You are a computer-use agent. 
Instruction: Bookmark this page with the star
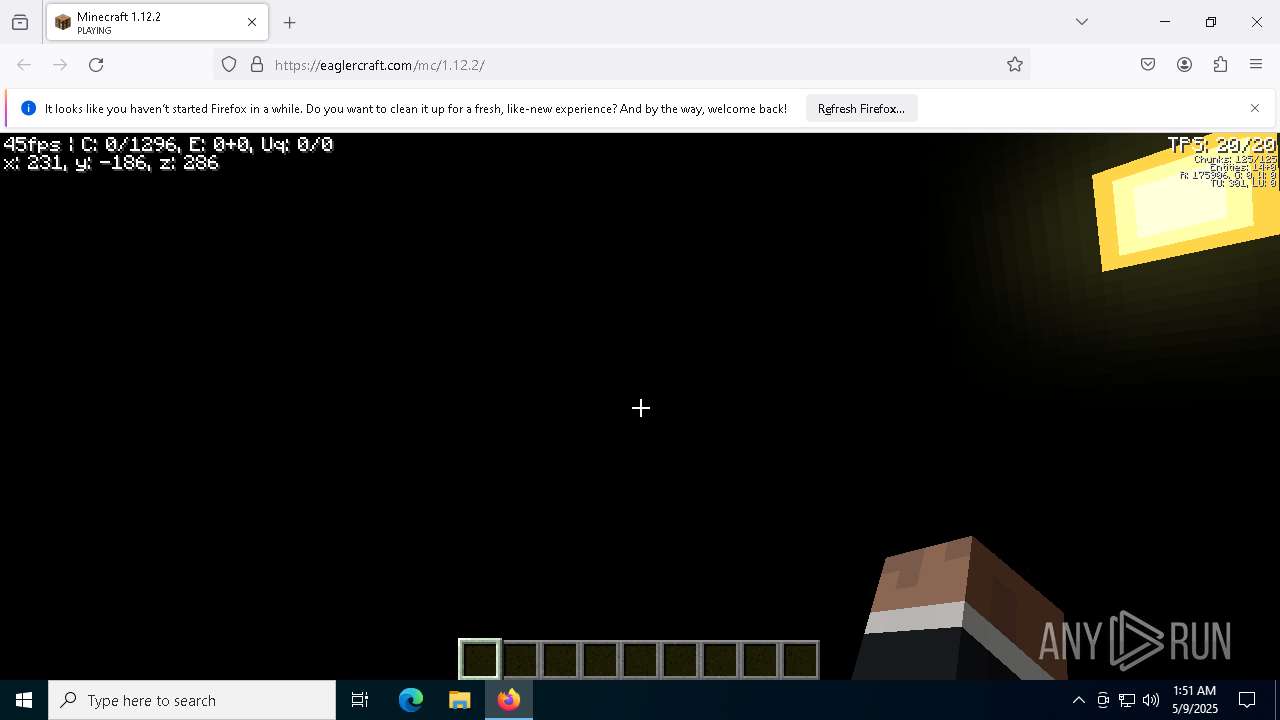point(1015,65)
